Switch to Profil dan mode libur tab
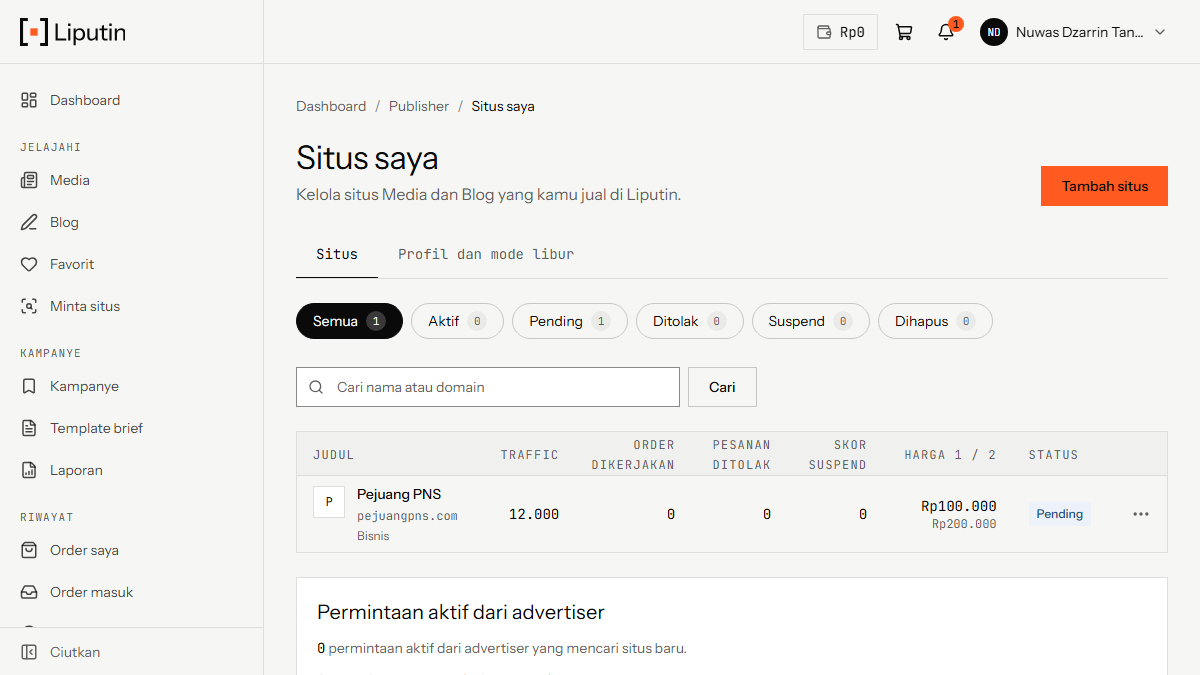The width and height of the screenshot is (1200, 675). click(x=486, y=254)
